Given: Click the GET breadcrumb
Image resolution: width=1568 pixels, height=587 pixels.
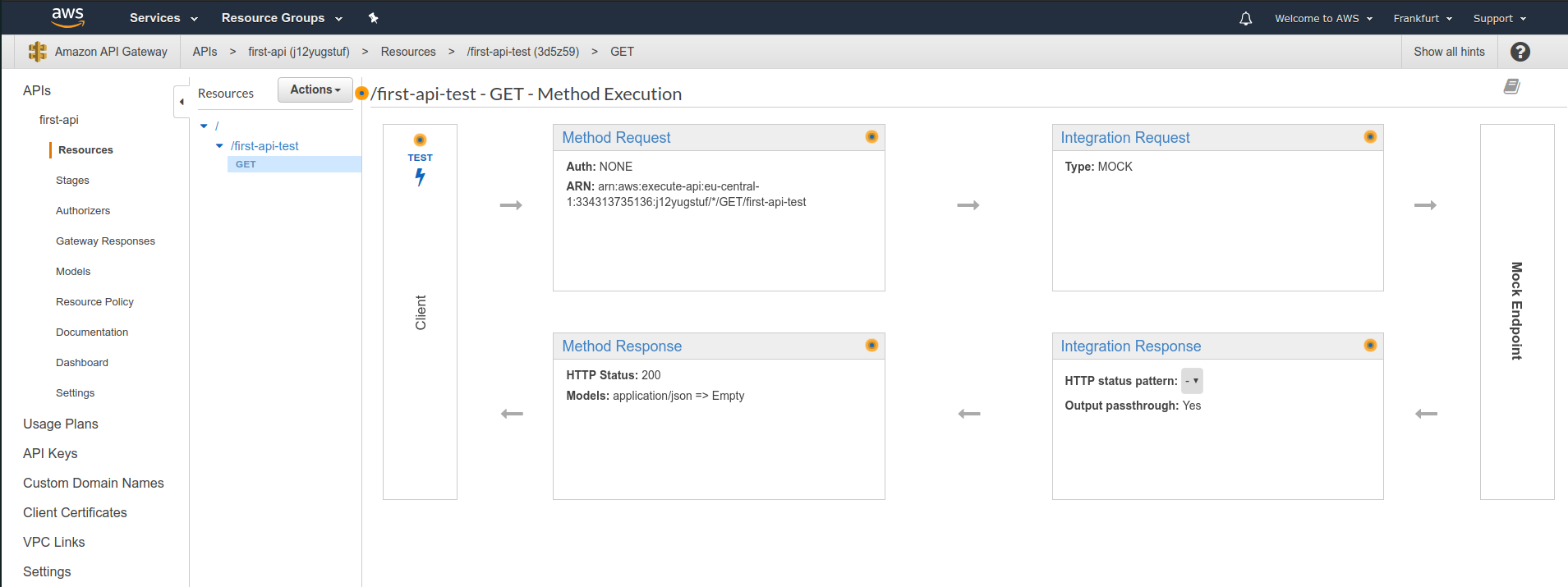Looking at the screenshot, I should point(622,52).
